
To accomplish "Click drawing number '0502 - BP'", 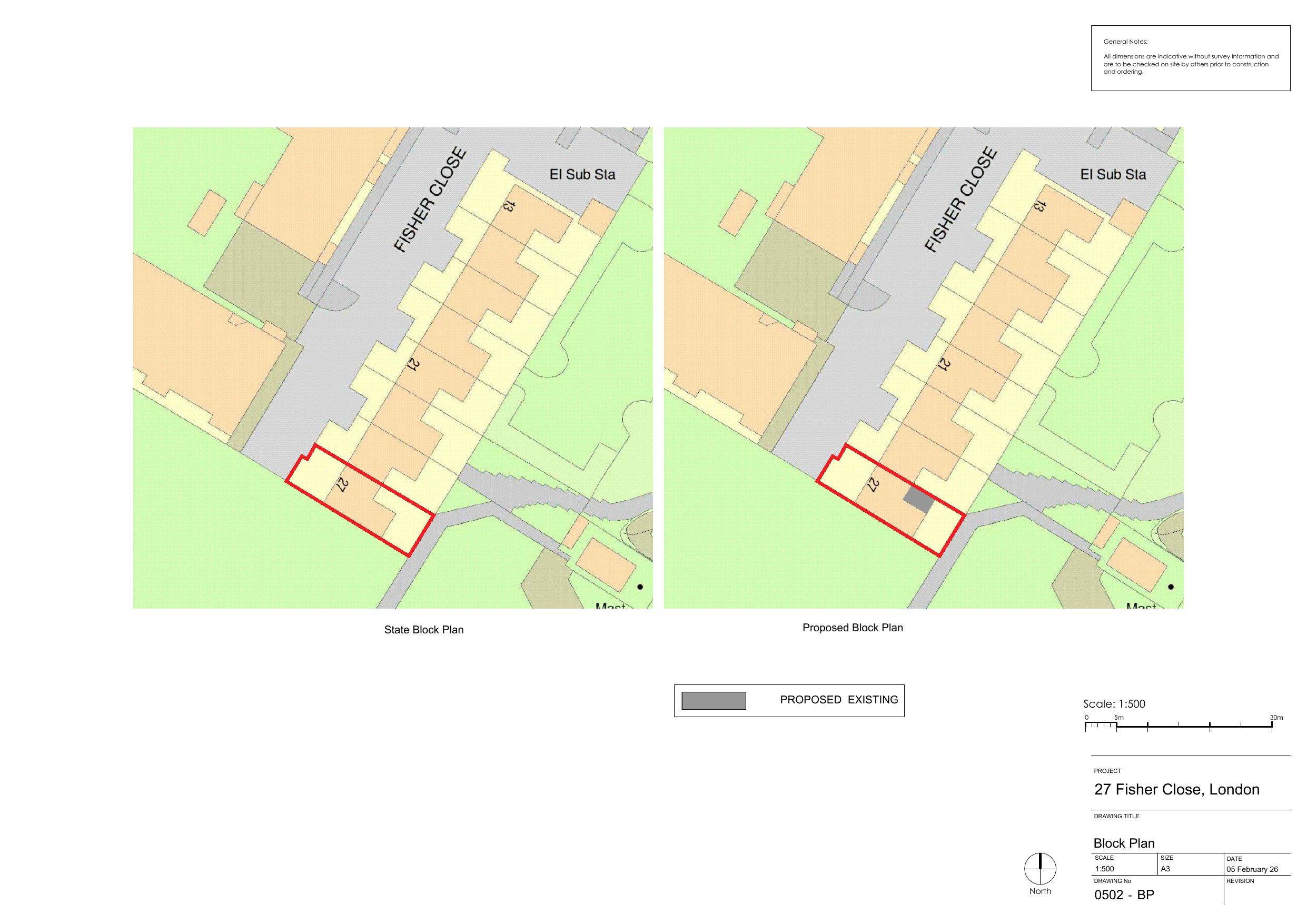I will [x=1124, y=895].
